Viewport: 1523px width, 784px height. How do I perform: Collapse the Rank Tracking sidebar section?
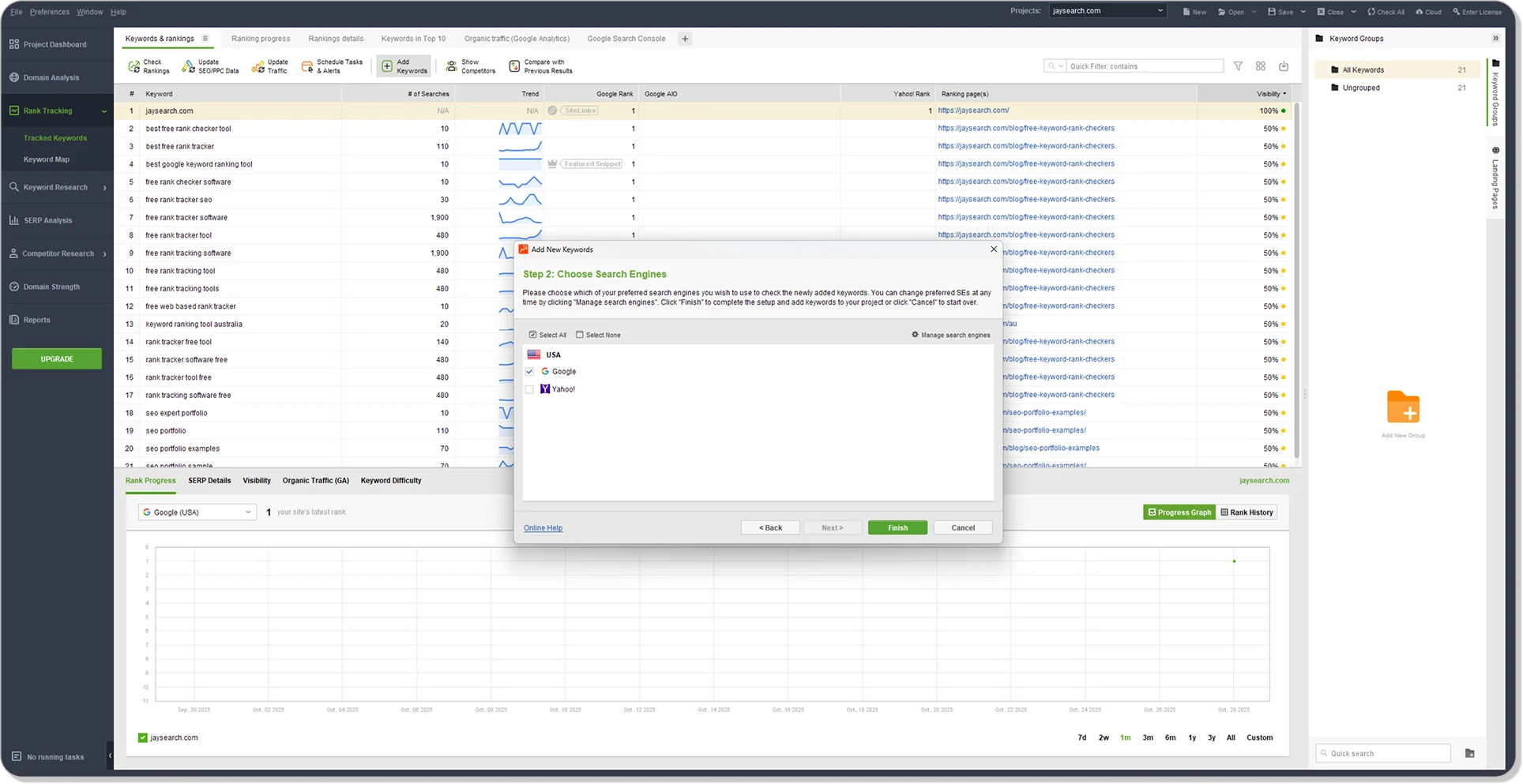pos(103,111)
